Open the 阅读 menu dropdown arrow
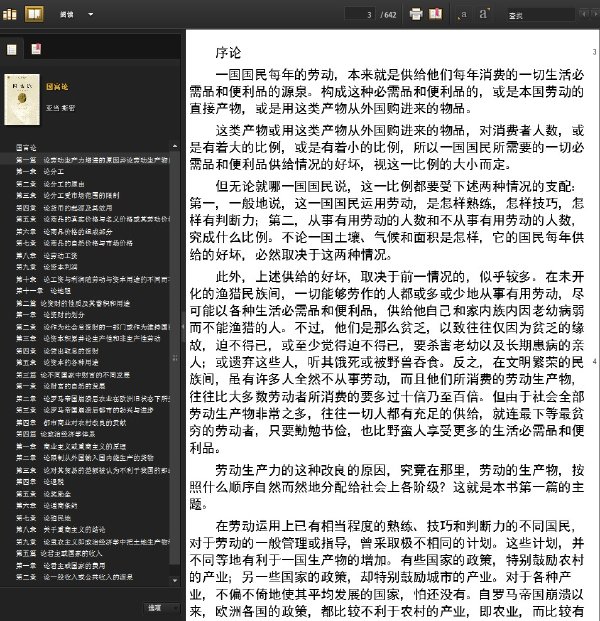Image resolution: width=600 pixels, height=621 pixels. [91, 15]
